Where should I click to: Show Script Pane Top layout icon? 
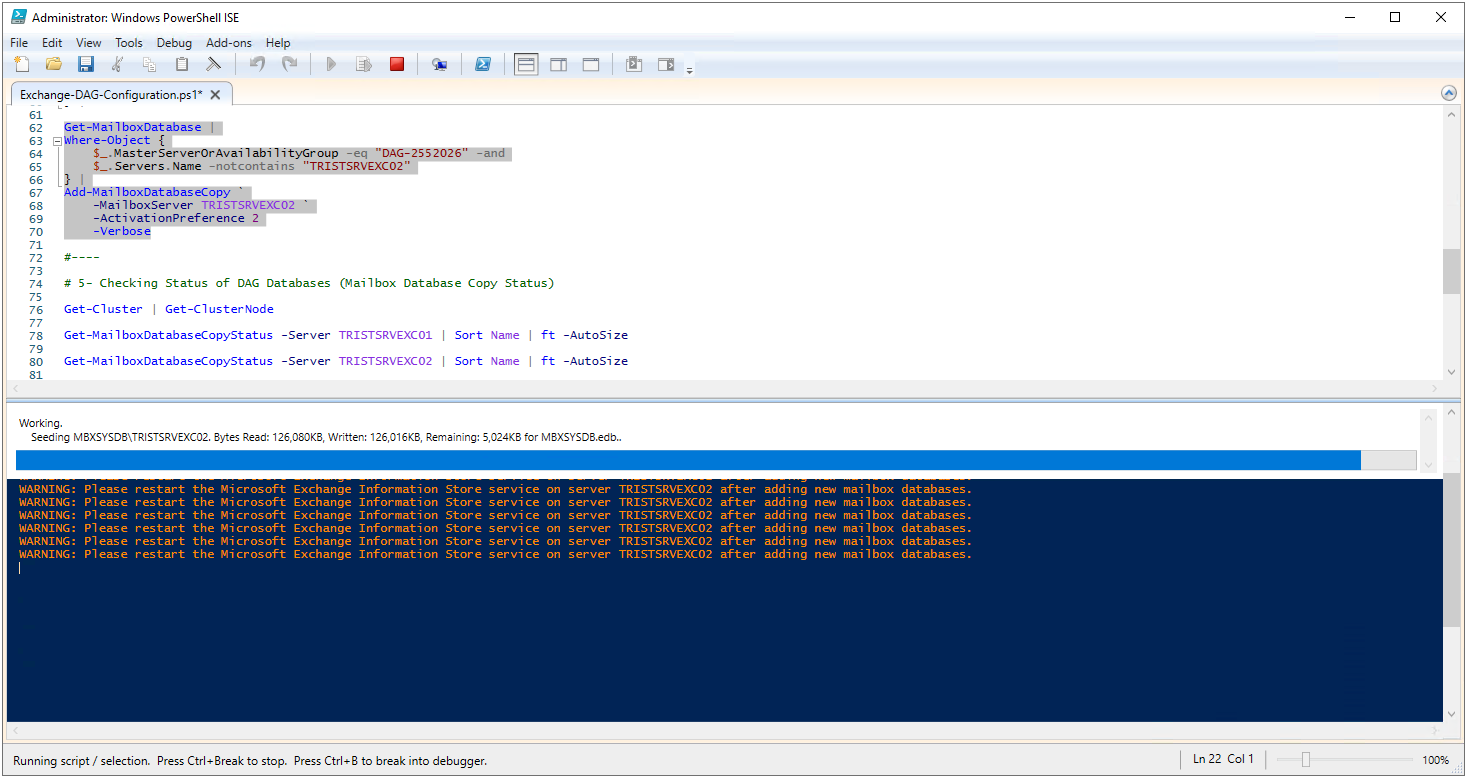526,64
